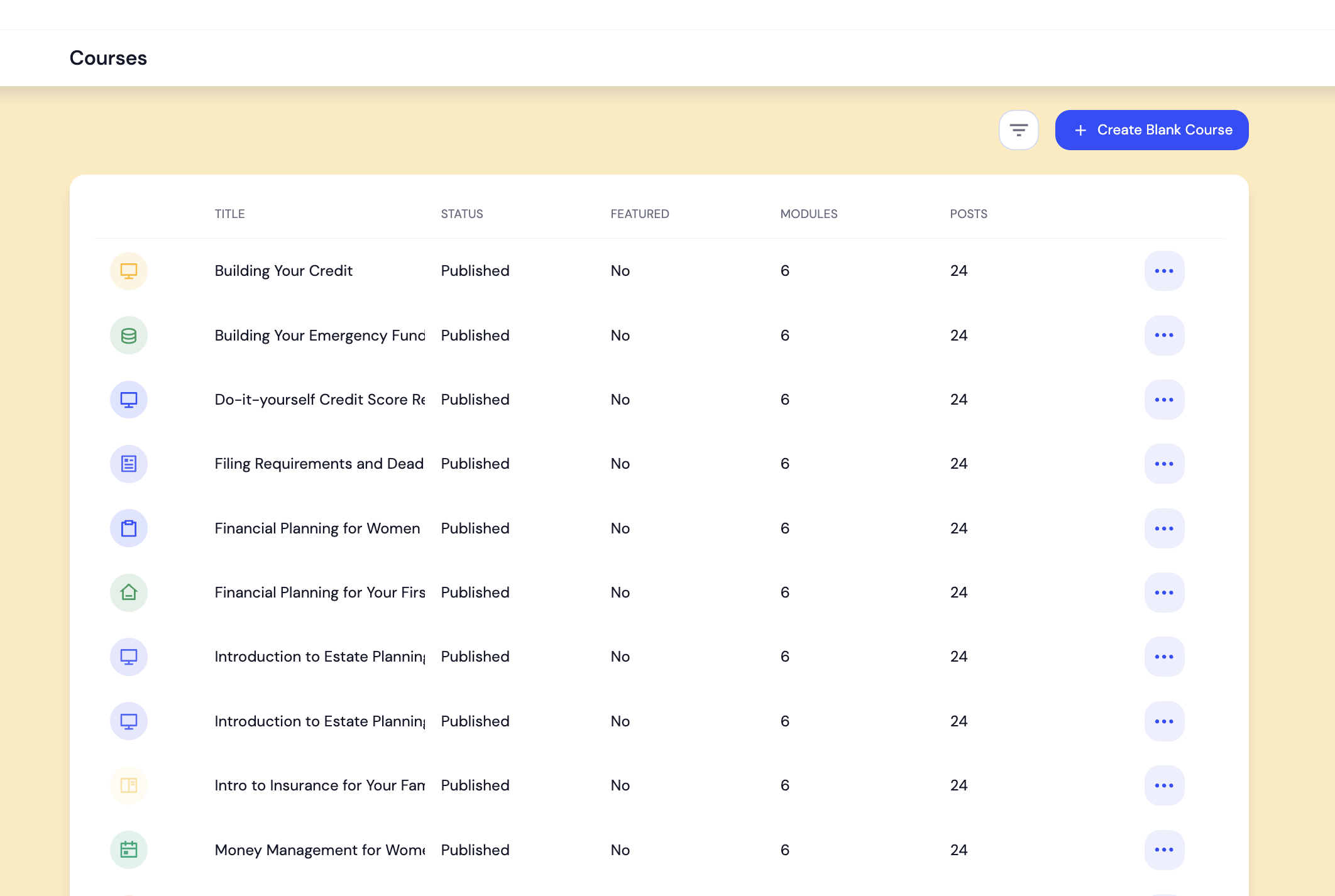This screenshot has width=1335, height=896.
Task: Click the database icon for Building Your Emergency Fund
Action: (x=128, y=335)
